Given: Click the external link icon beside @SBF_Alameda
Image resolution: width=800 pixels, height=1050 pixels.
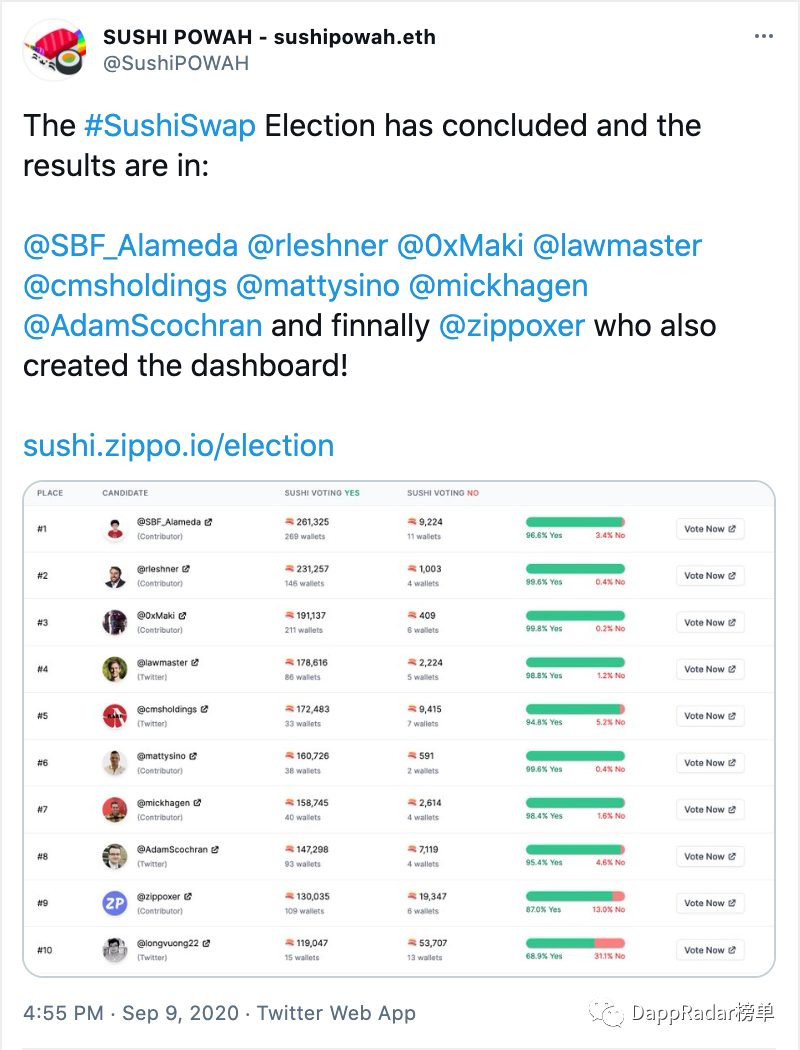Looking at the screenshot, I should (x=208, y=522).
